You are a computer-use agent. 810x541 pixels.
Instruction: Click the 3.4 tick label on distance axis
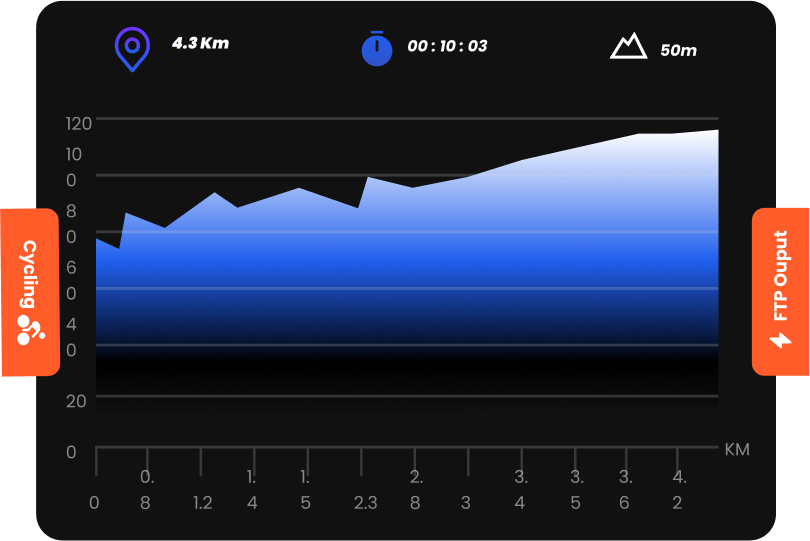(520, 489)
